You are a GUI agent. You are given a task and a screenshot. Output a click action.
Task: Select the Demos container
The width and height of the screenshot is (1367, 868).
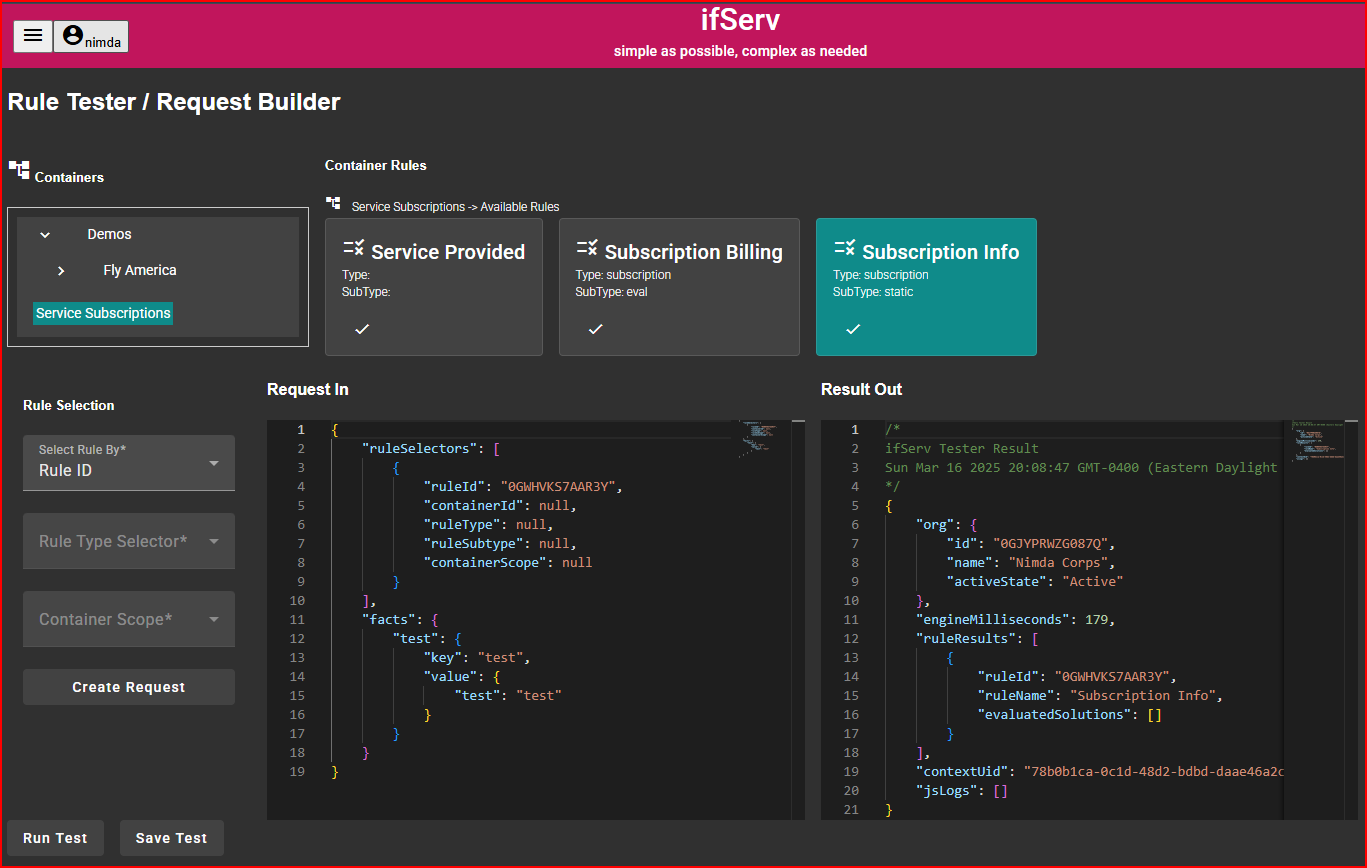point(109,234)
